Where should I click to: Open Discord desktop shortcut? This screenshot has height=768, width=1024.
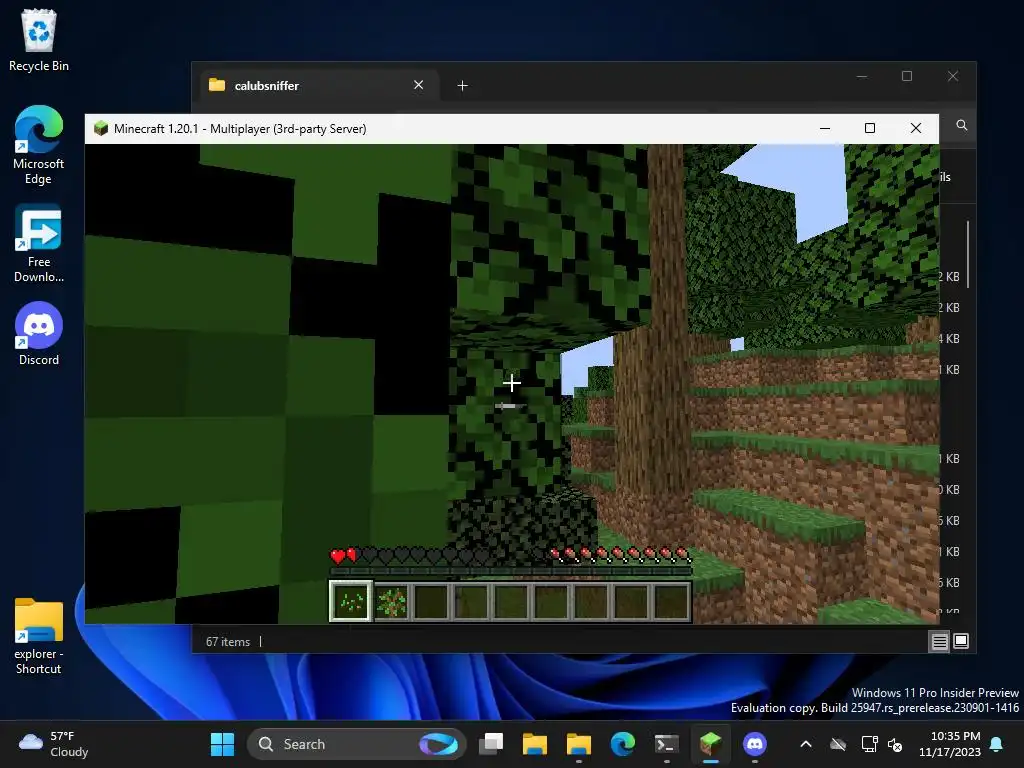pyautogui.click(x=39, y=333)
